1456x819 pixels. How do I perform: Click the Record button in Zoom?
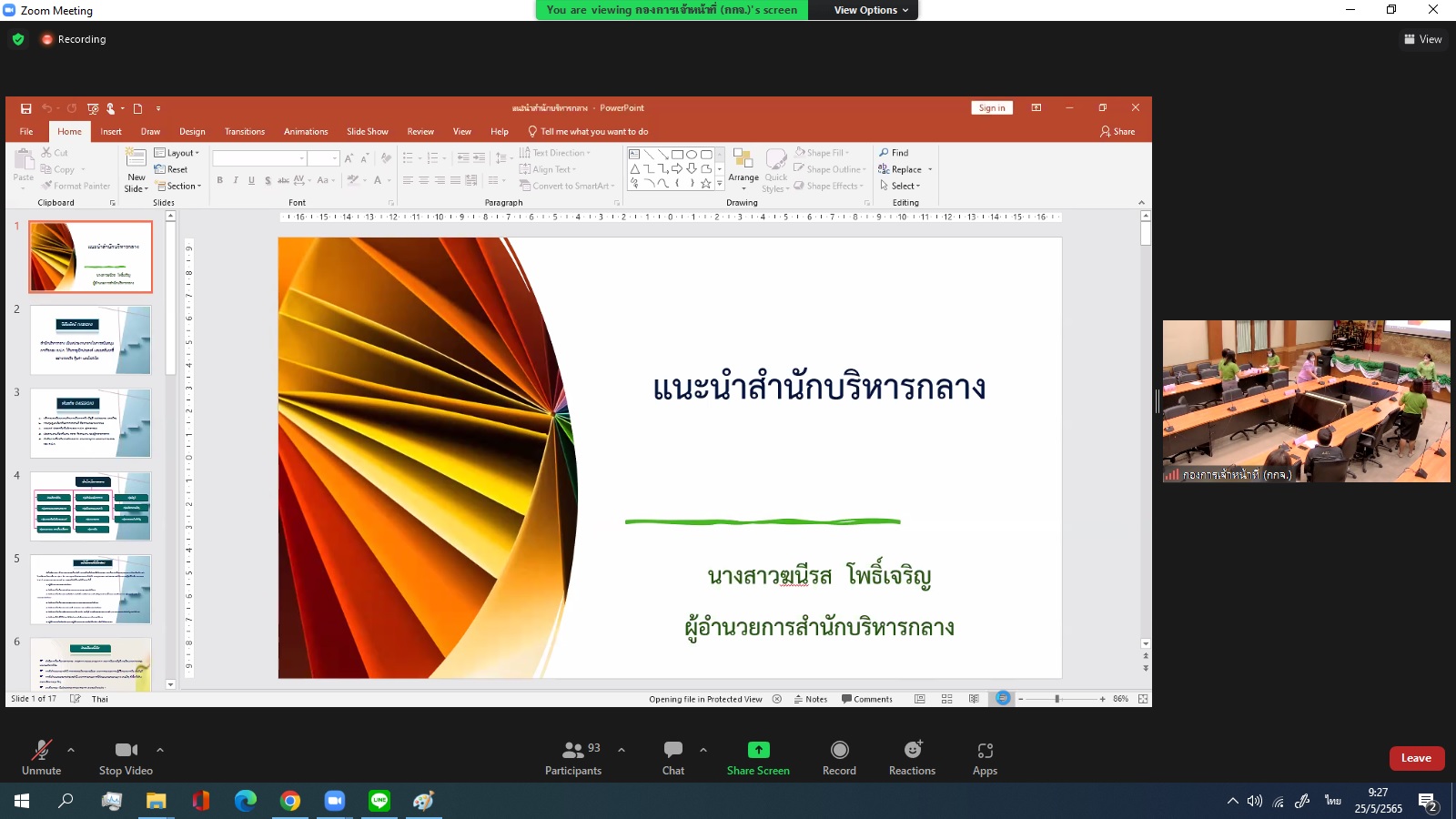pos(839,757)
